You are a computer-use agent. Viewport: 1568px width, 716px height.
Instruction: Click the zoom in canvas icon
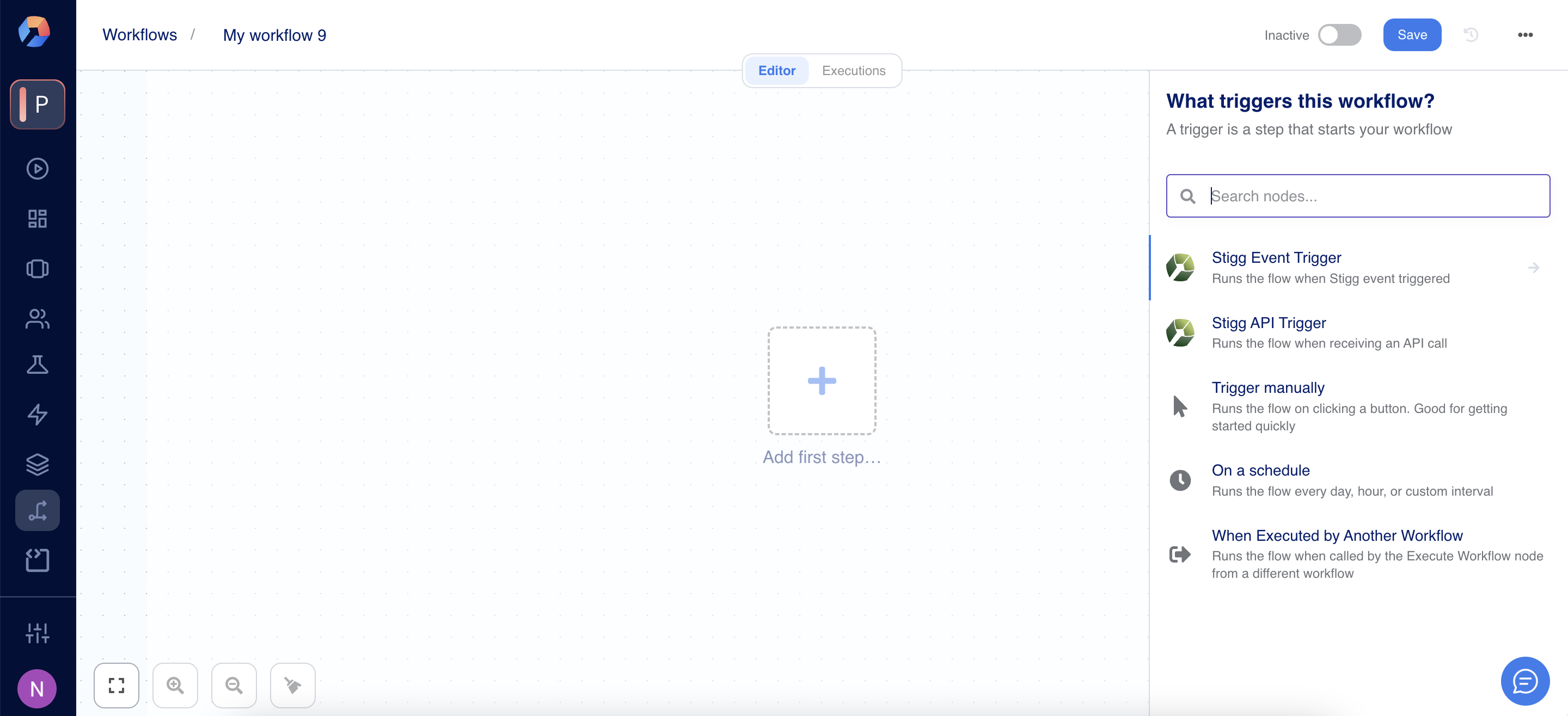(x=175, y=686)
